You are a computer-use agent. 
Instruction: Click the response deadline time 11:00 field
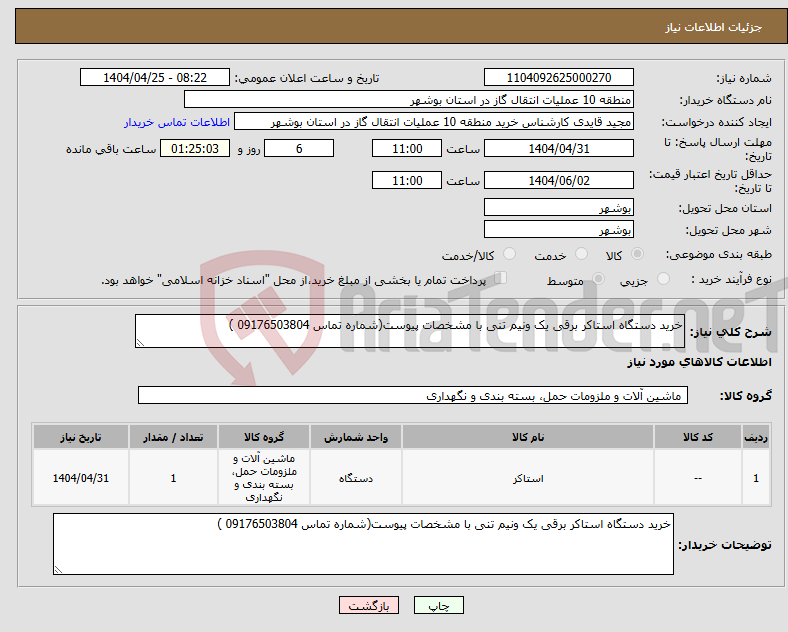(x=407, y=148)
